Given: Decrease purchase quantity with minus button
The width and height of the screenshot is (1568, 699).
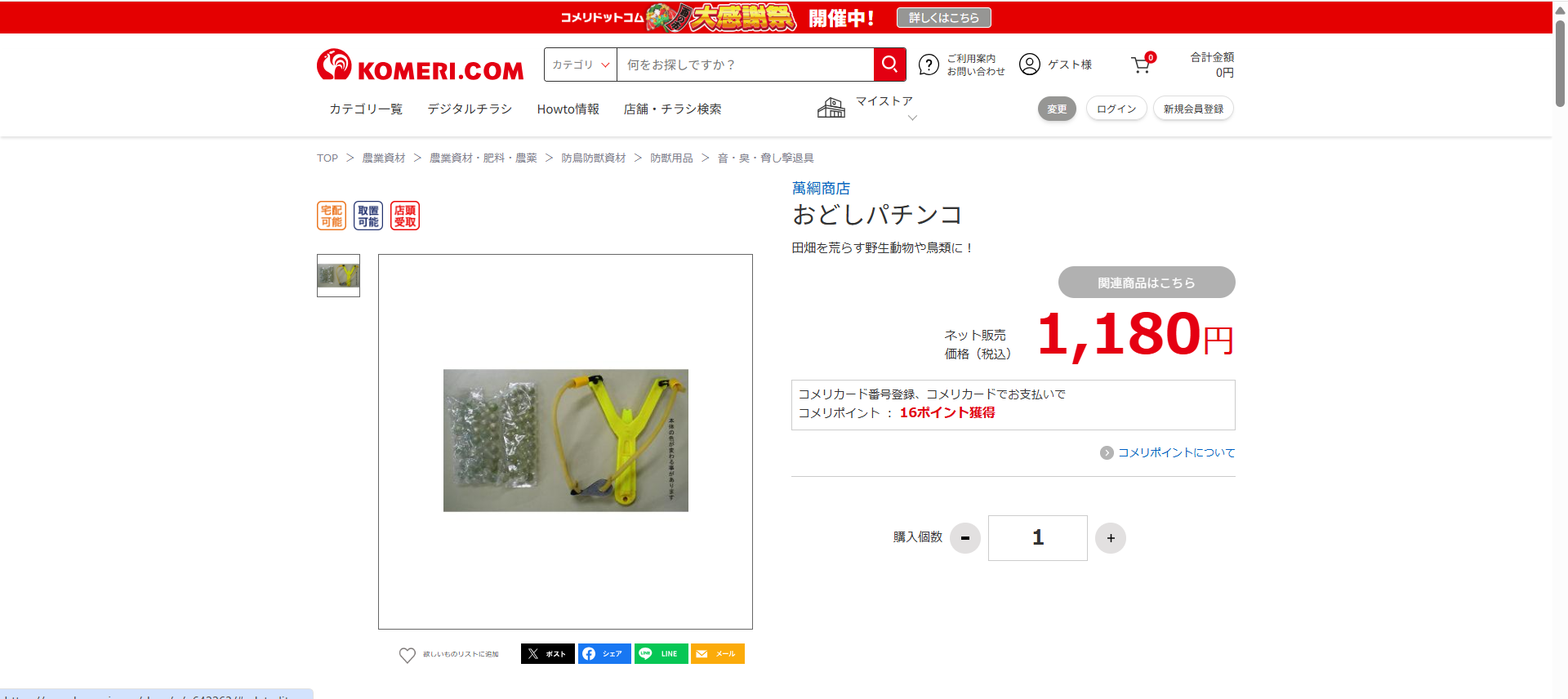Looking at the screenshot, I should click(x=965, y=538).
